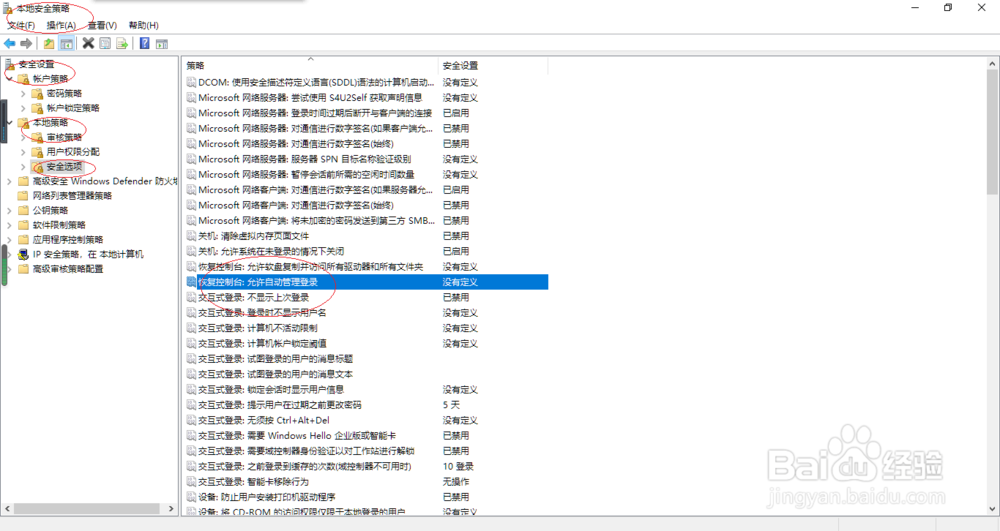This screenshot has width=1000, height=531.
Task: Expand the 帐户锁定策略 tree node
Action: tap(24, 108)
